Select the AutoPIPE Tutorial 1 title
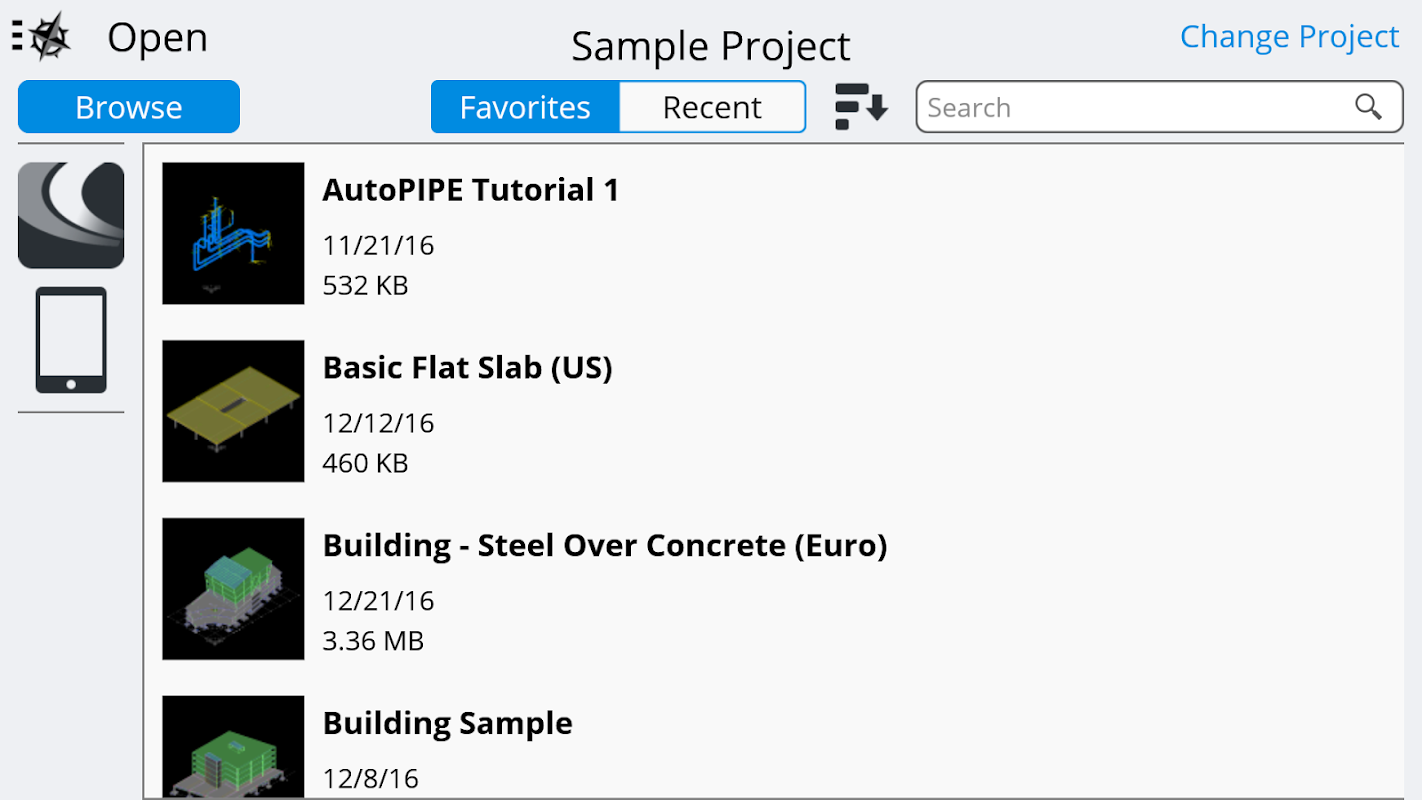Image resolution: width=1422 pixels, height=800 pixels. point(470,190)
